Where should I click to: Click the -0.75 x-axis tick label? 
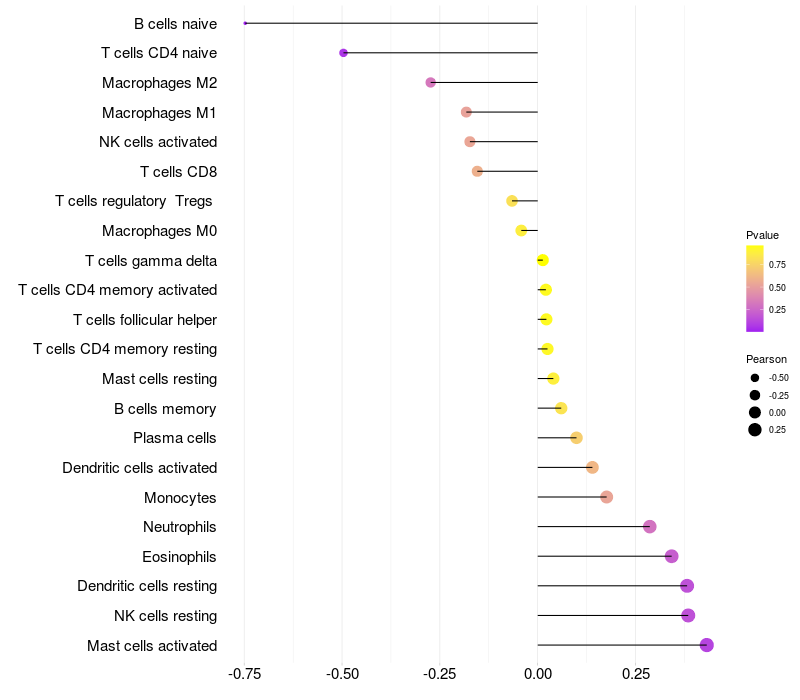(245, 675)
